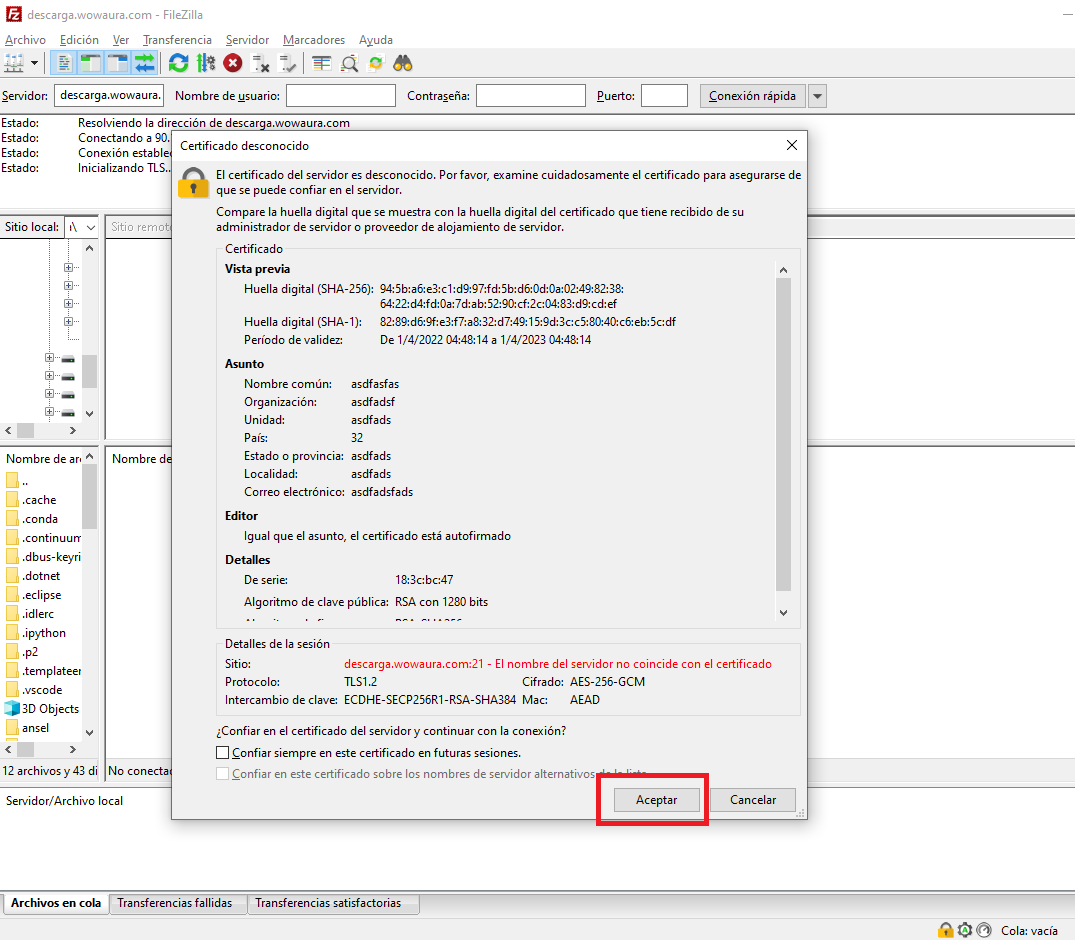Viewport: 1075px width, 940px height.
Task: Click the serial number 18:3c:bc:47
Action: tap(424, 579)
